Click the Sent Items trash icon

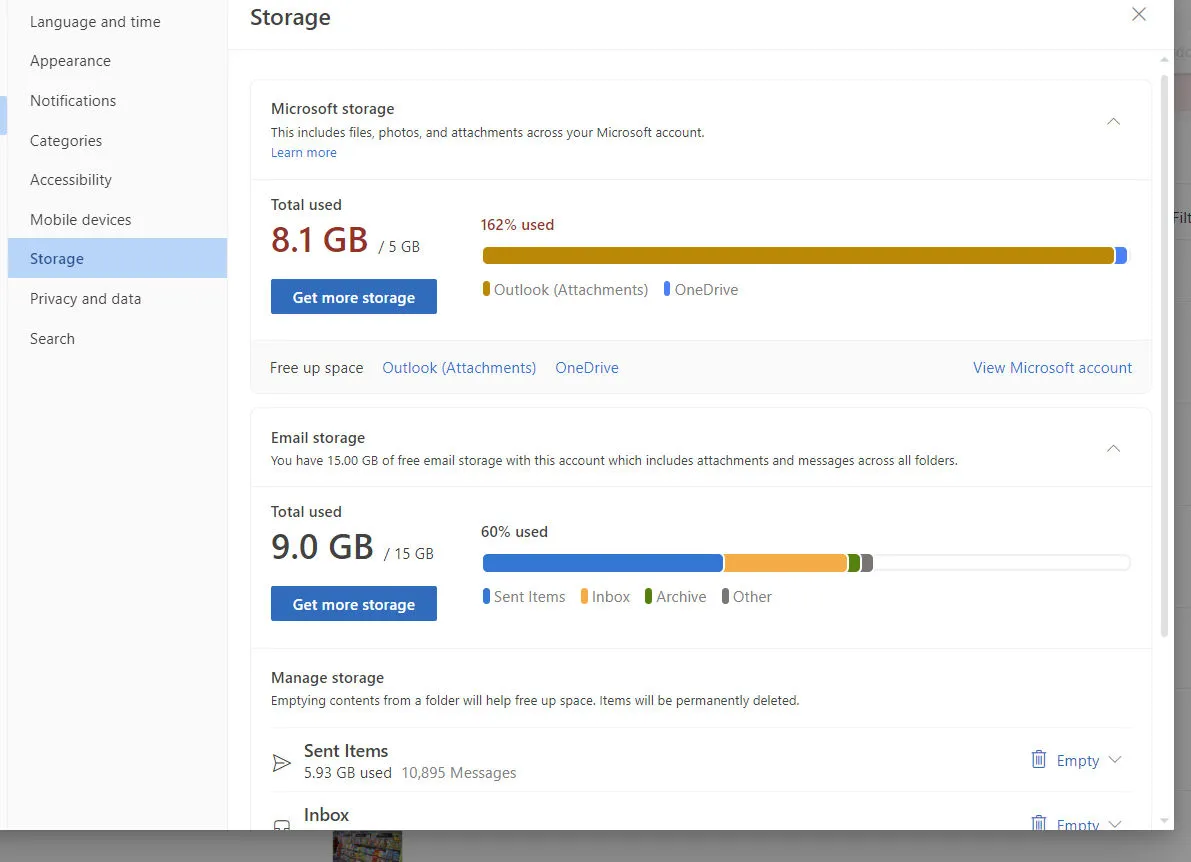pos(1039,760)
